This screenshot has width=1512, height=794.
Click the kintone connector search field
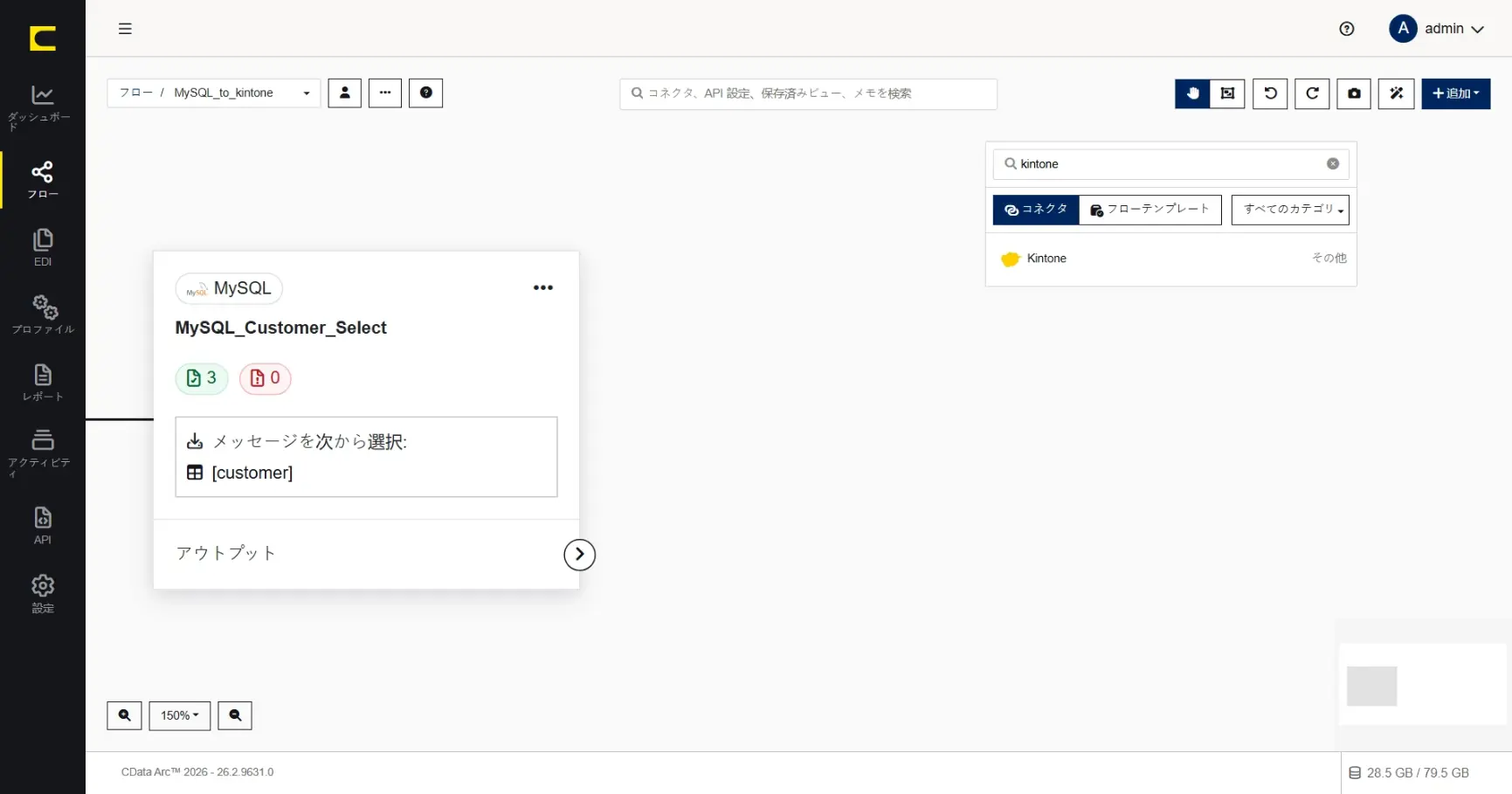[x=1170, y=164]
